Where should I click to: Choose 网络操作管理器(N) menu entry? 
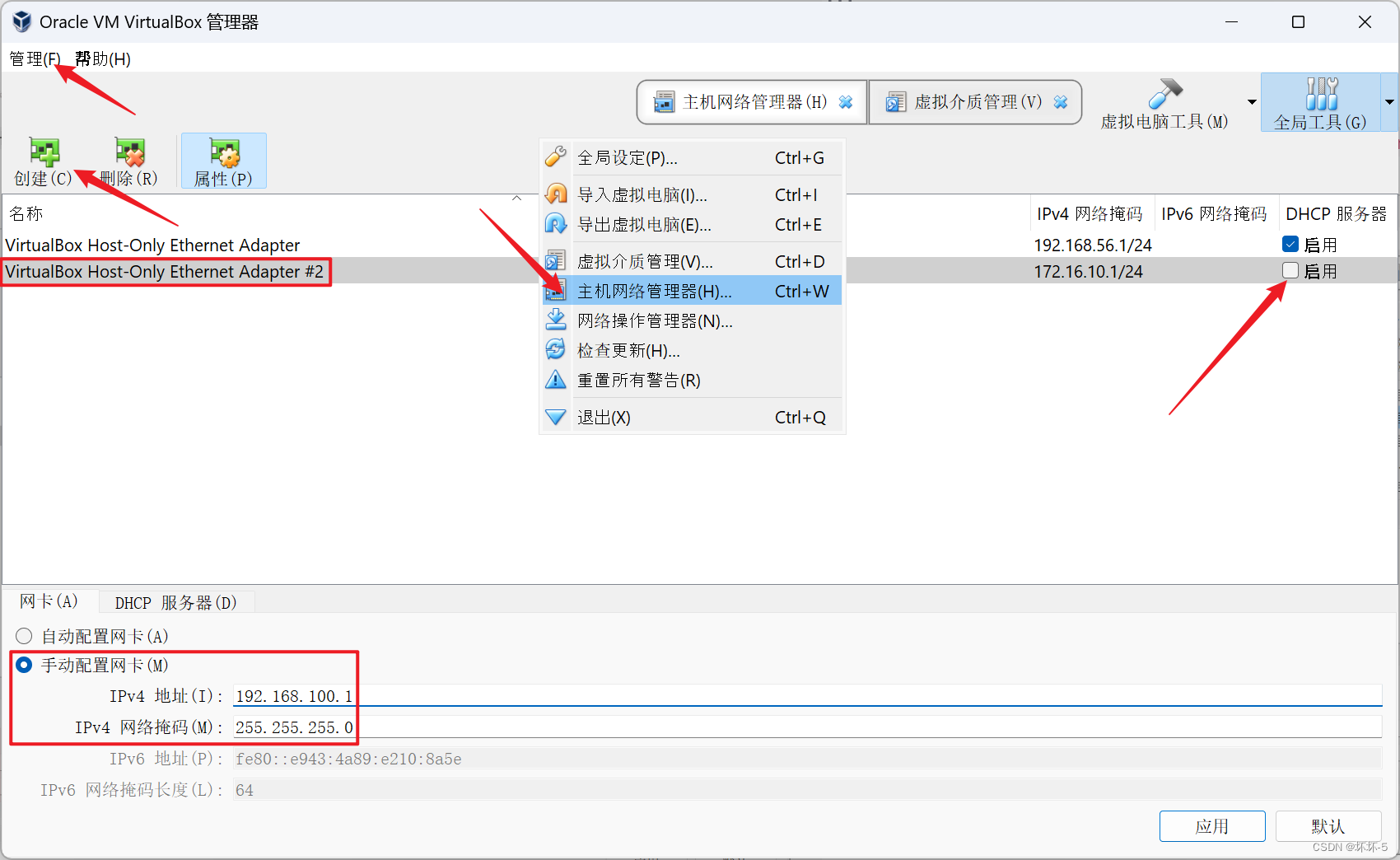(x=692, y=321)
